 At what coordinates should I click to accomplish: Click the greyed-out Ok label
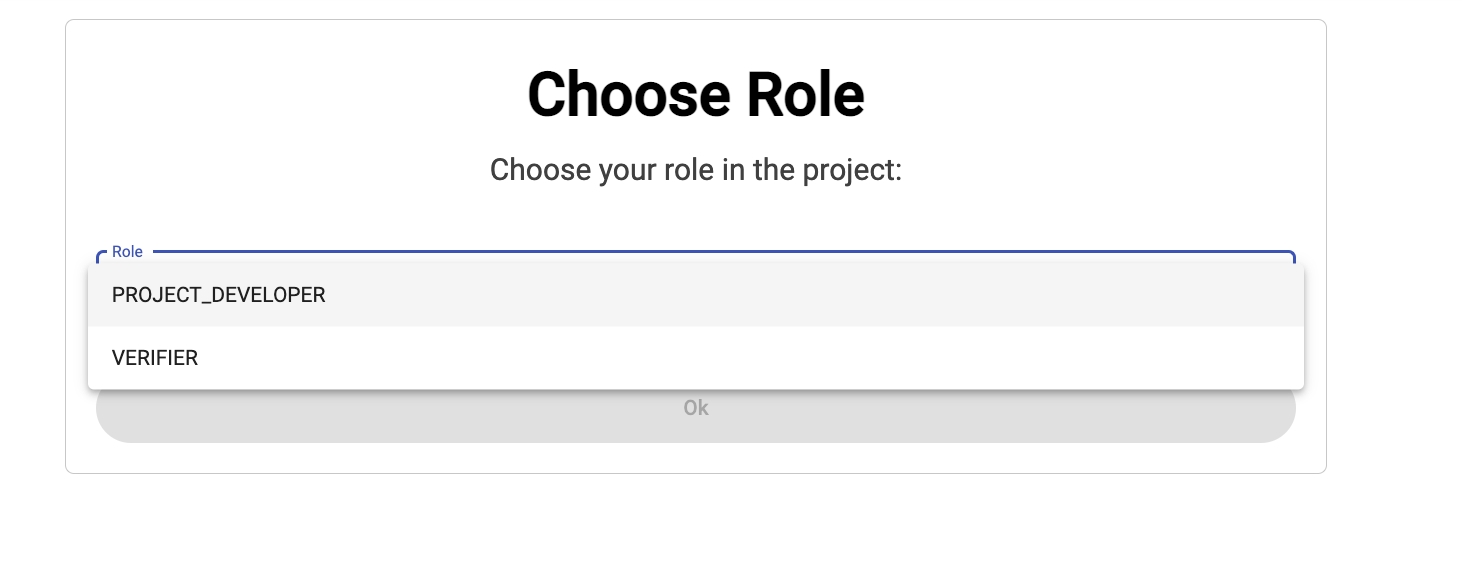click(696, 408)
